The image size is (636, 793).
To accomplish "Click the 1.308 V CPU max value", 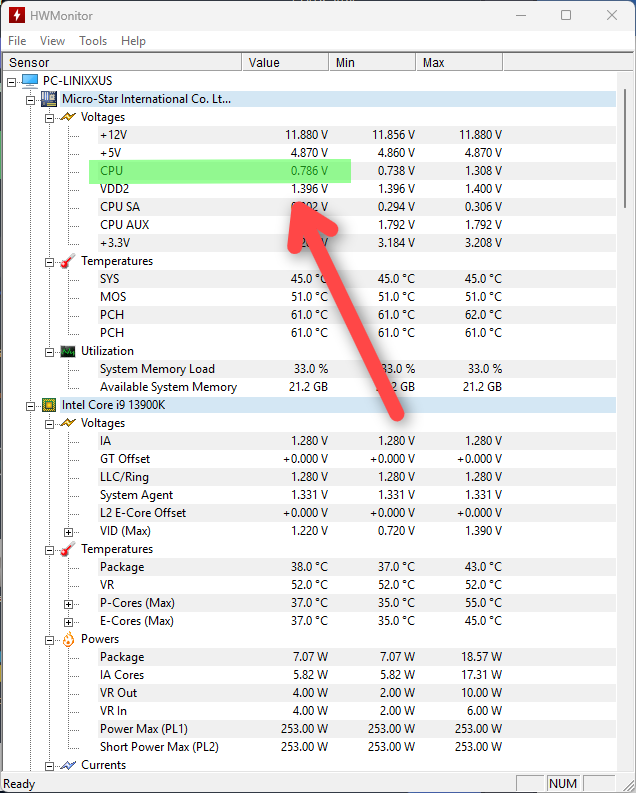I will pyautogui.click(x=483, y=171).
